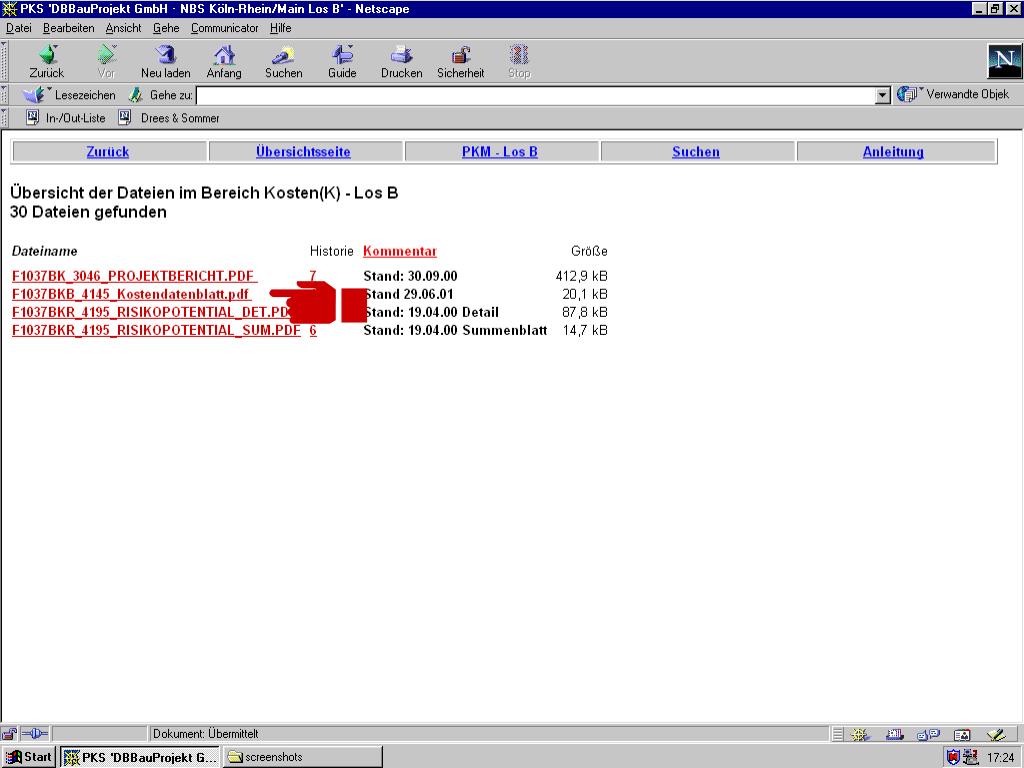
Task: Open F1037BK_3046_PROJEKTBERICHT.PDF file
Action: click(134, 276)
